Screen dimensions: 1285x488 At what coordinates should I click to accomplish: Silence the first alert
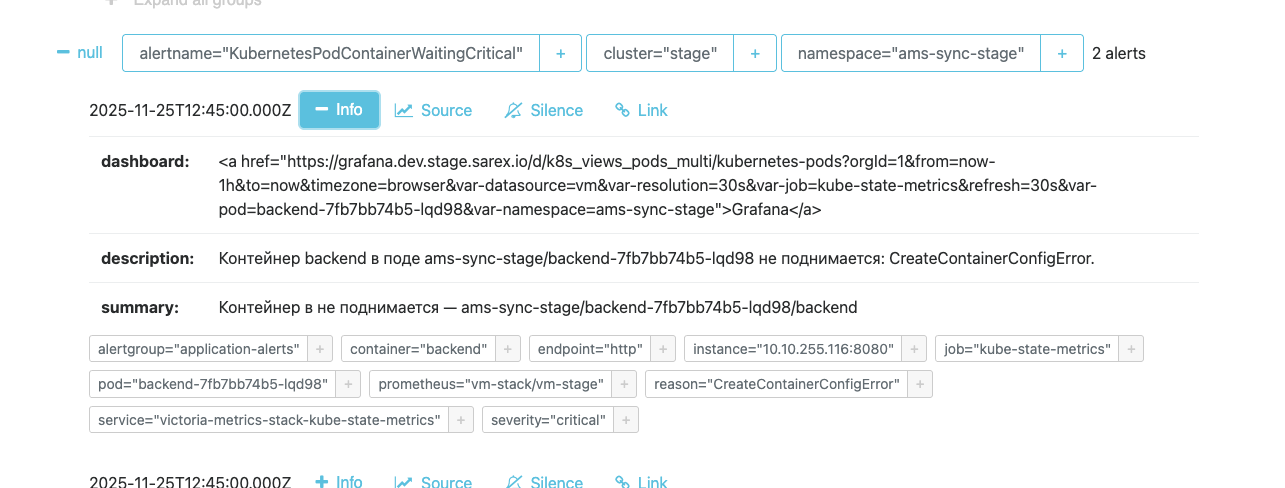tap(544, 110)
